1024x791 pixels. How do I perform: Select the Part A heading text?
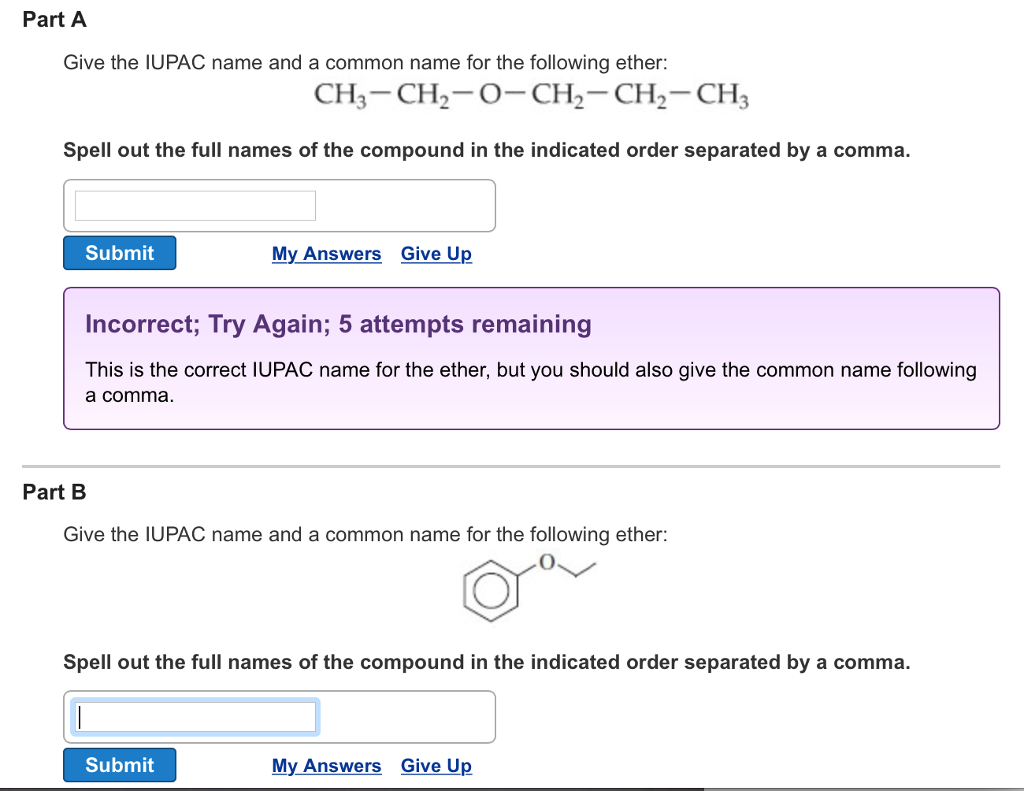pos(55,19)
